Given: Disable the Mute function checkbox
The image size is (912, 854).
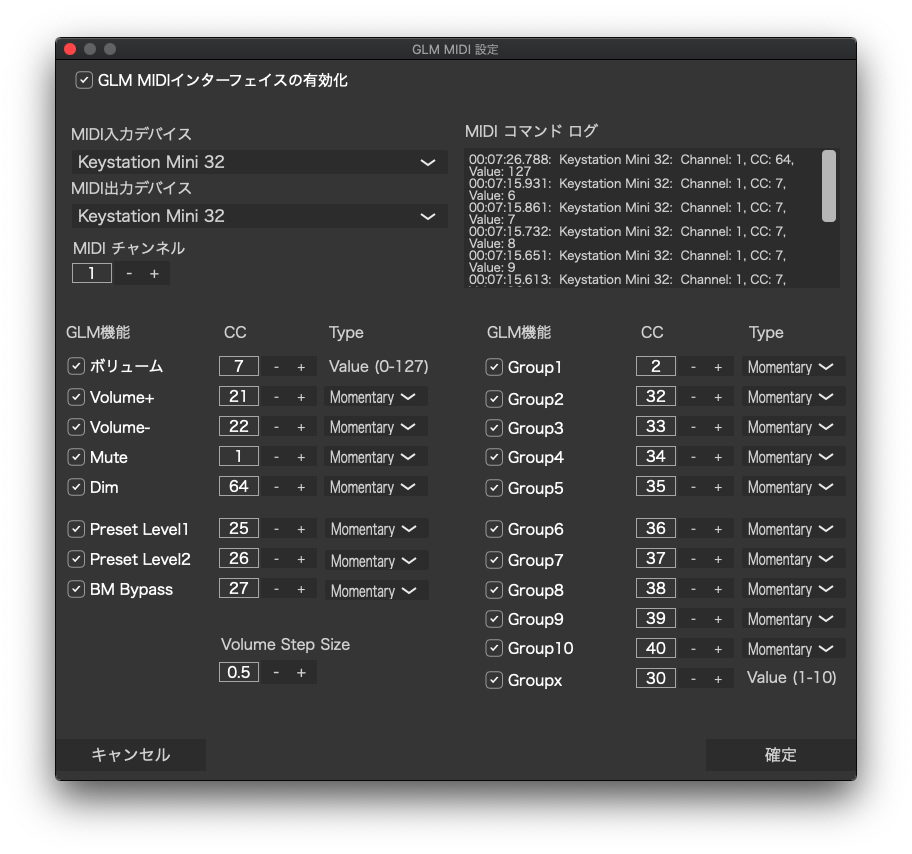Looking at the screenshot, I should (x=76, y=457).
